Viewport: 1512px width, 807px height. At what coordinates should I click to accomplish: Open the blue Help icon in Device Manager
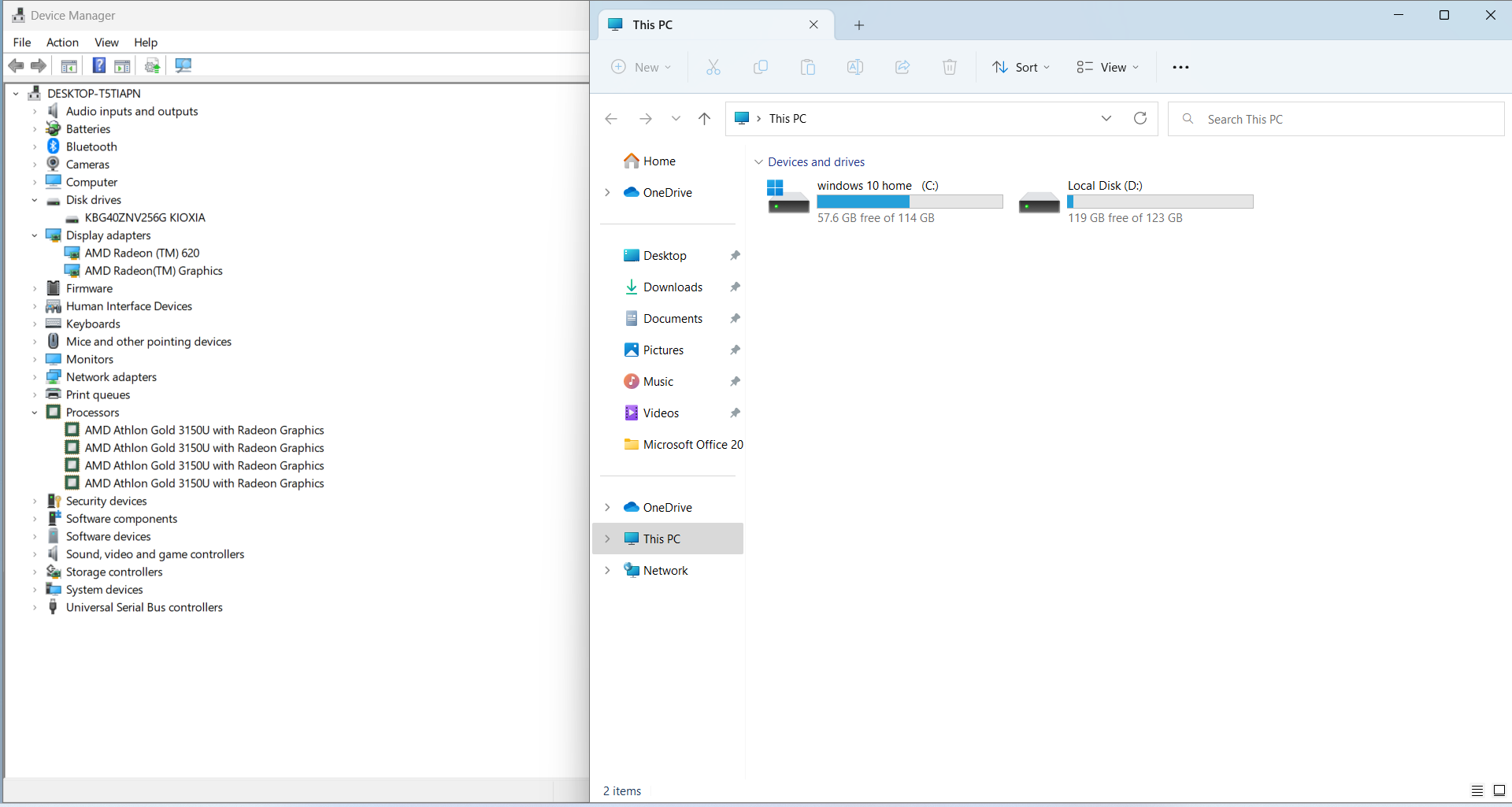click(x=99, y=65)
